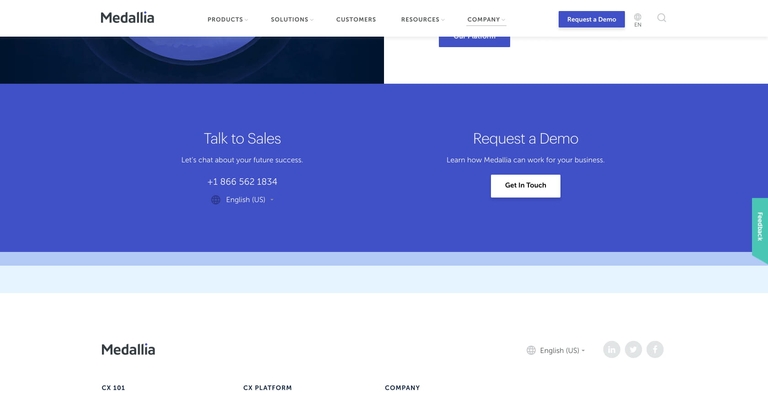Expand the Solutions menu
Viewport: 768px width, 396px height.
coord(292,20)
